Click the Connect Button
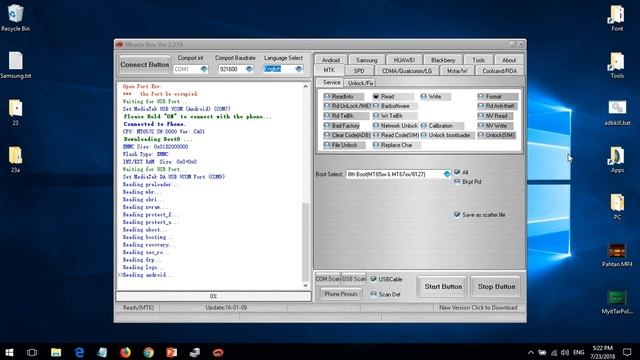Viewport: 640px width, 360px height. (x=144, y=64)
